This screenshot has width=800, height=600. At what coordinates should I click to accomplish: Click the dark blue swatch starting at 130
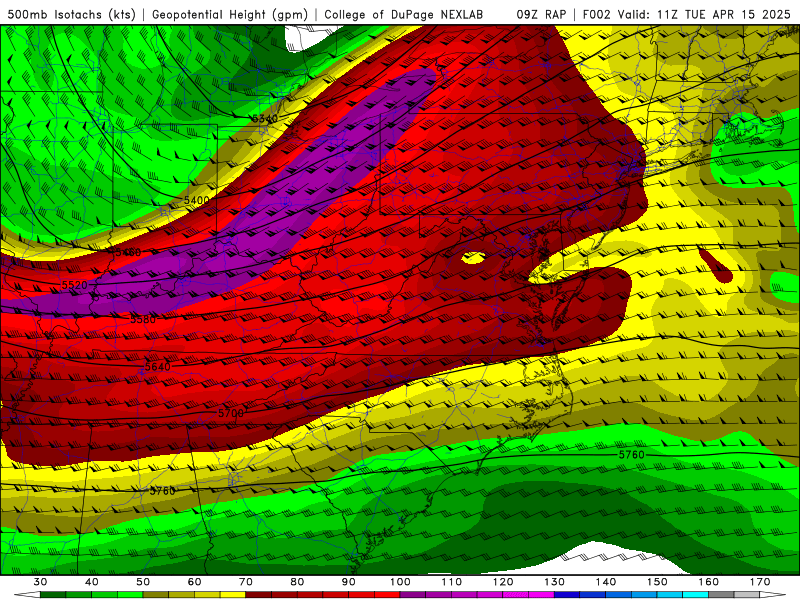(567, 595)
